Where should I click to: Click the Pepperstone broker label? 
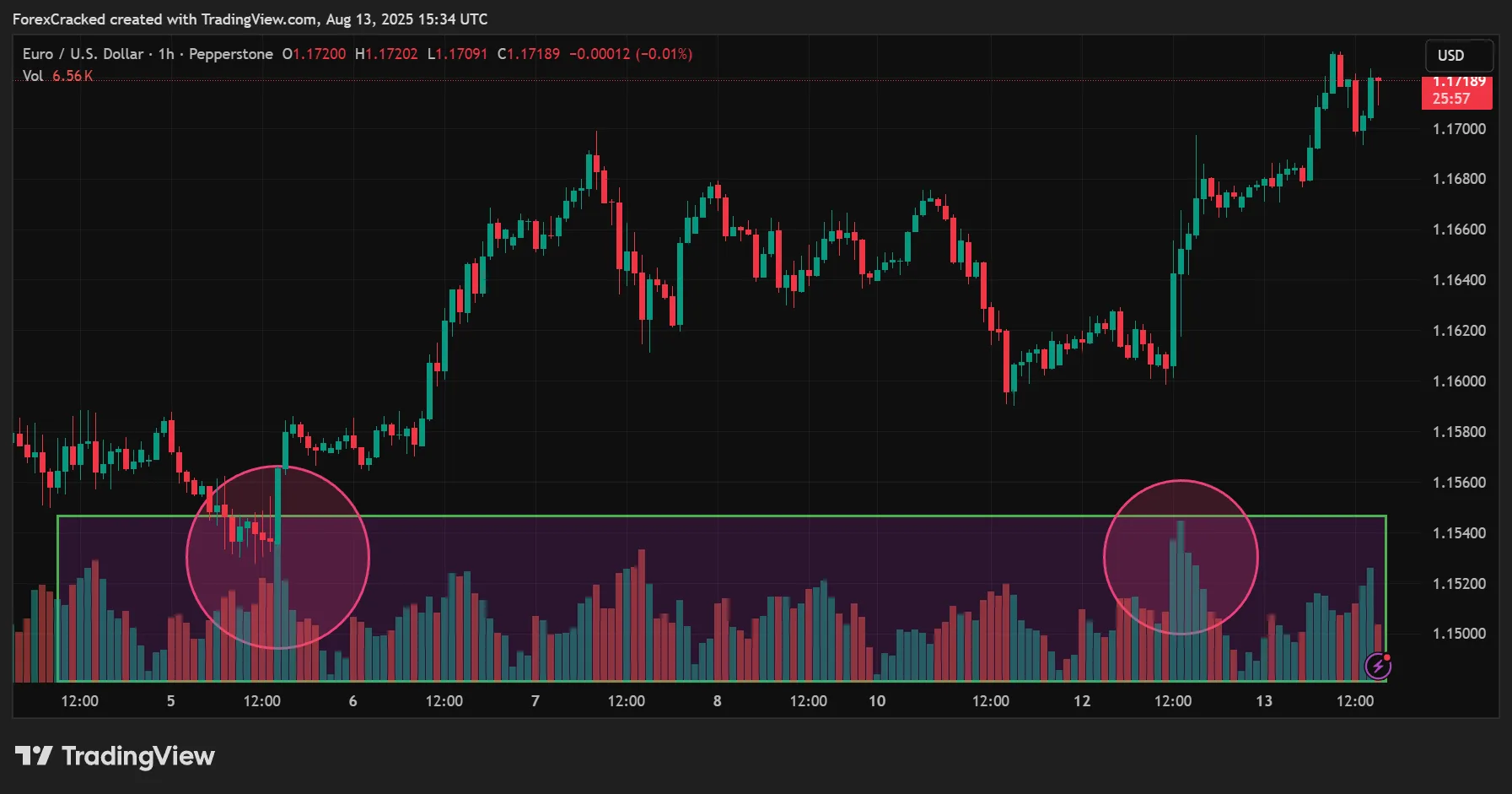pos(229,53)
